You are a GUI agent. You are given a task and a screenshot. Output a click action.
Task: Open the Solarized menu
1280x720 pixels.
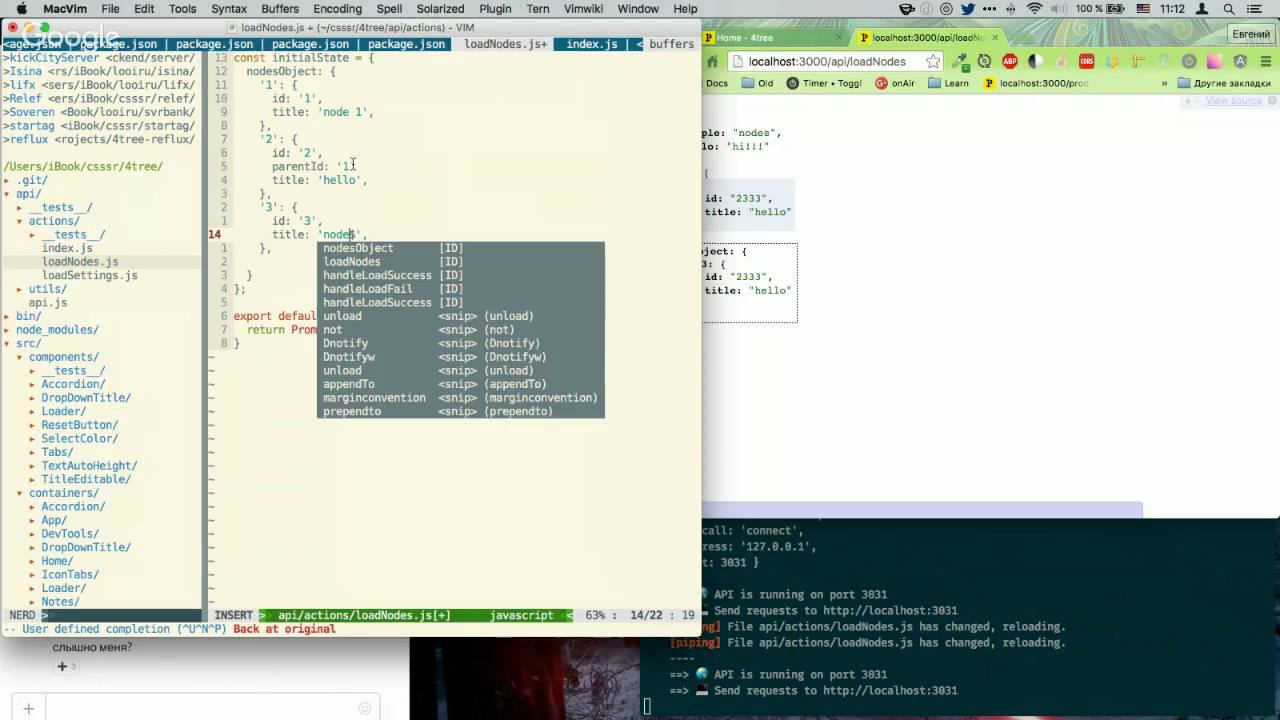(441, 9)
